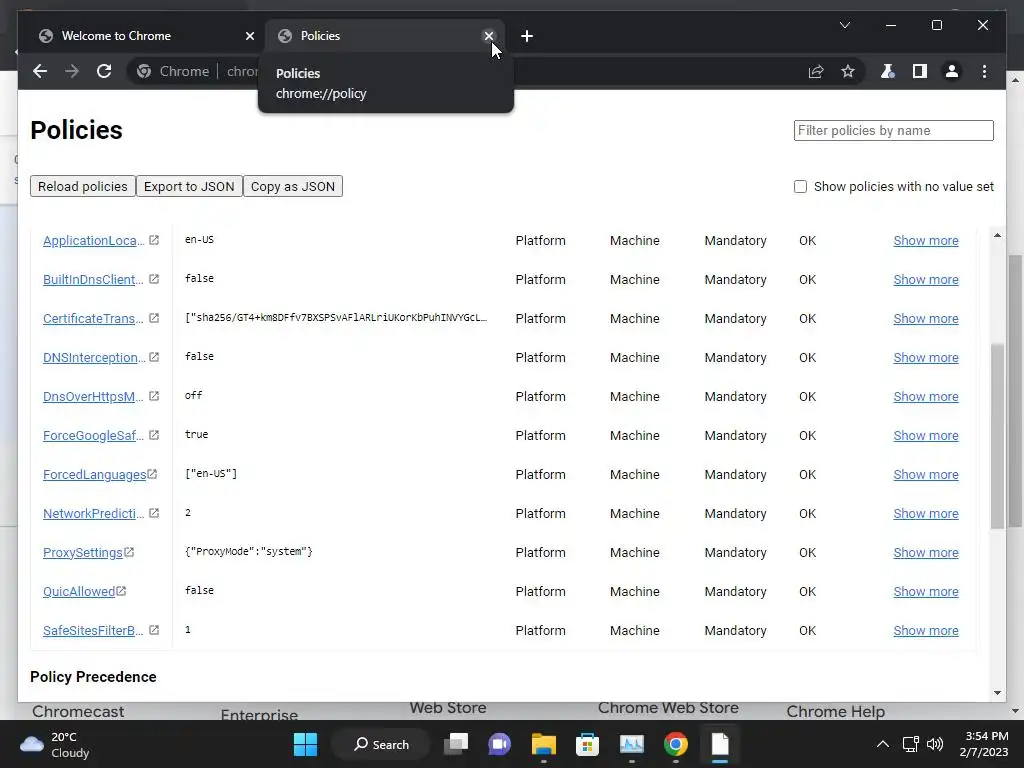The image size is (1024, 768).
Task: Toggle the side panel icon
Action: tap(920, 71)
